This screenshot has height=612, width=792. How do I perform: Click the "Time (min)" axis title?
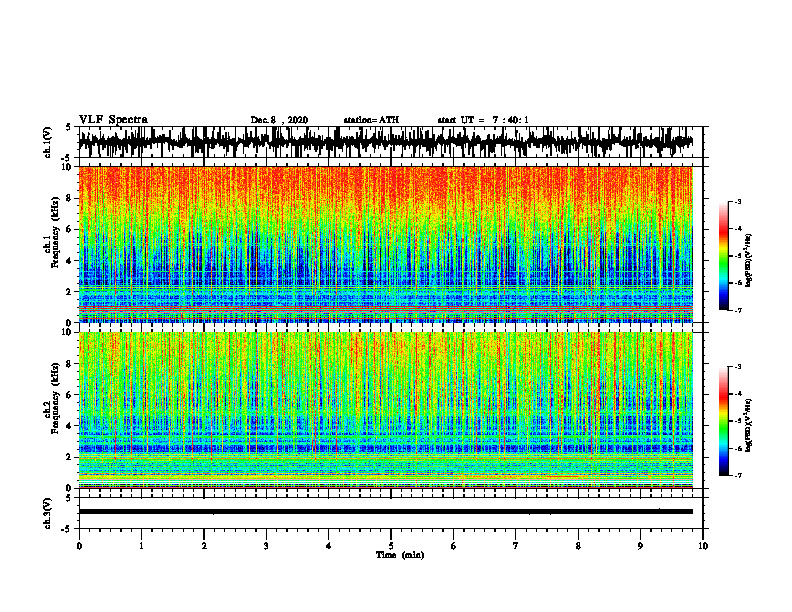(400, 555)
